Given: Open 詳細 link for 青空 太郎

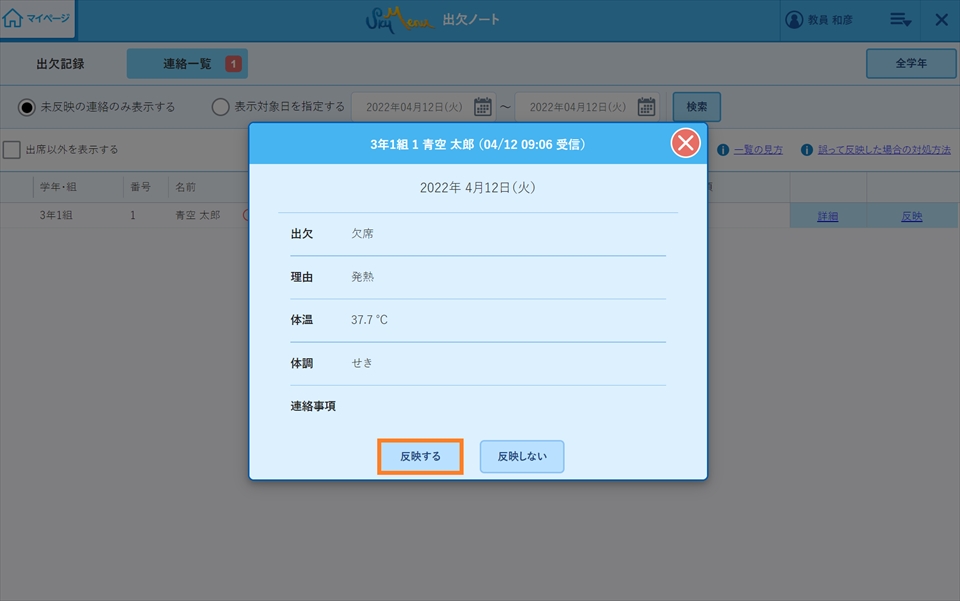Looking at the screenshot, I should pos(827,216).
